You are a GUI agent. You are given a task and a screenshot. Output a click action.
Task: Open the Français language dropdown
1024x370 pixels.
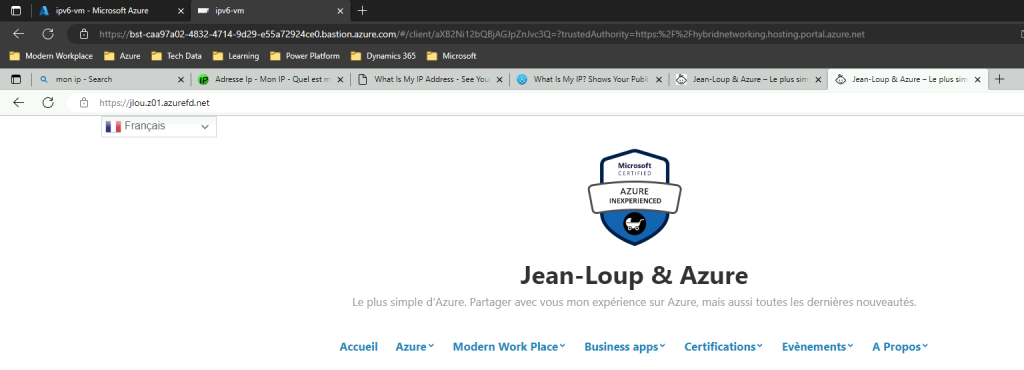pos(159,127)
